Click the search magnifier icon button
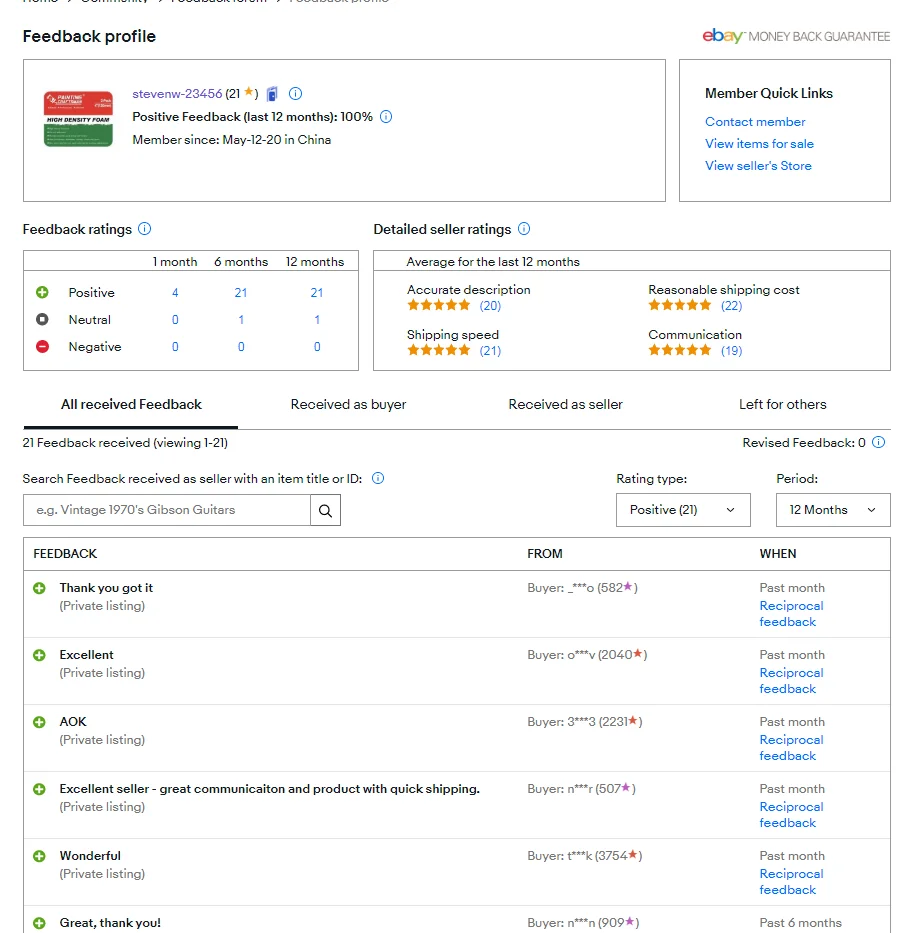 click(325, 510)
